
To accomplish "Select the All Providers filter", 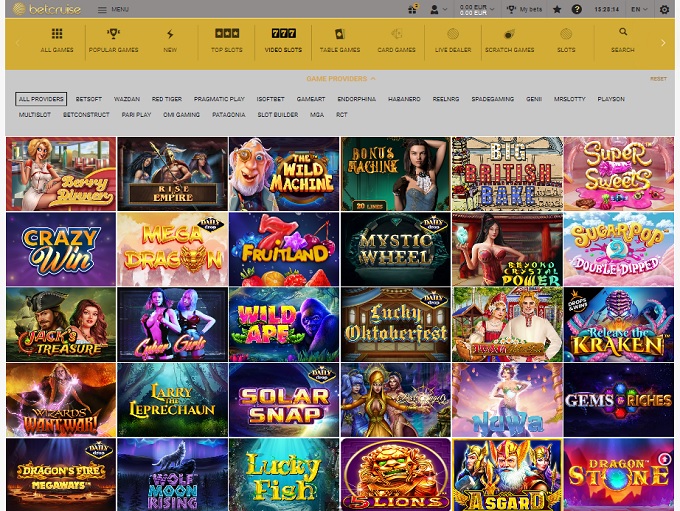I will (41, 99).
